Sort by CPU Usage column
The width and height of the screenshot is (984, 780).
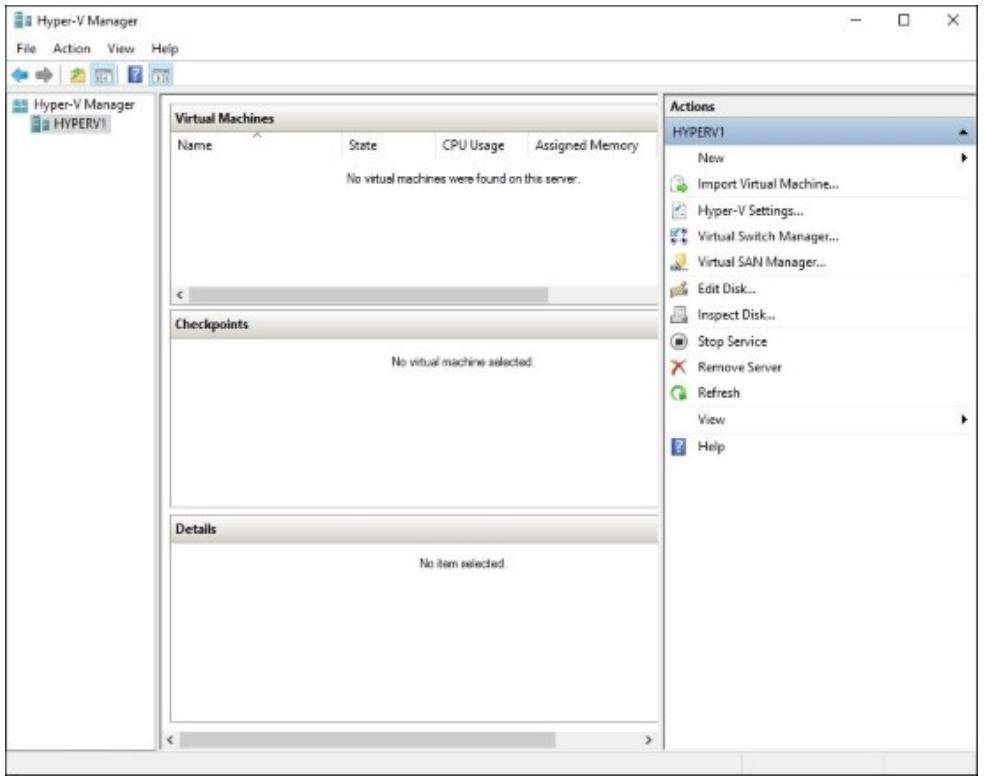click(481, 145)
